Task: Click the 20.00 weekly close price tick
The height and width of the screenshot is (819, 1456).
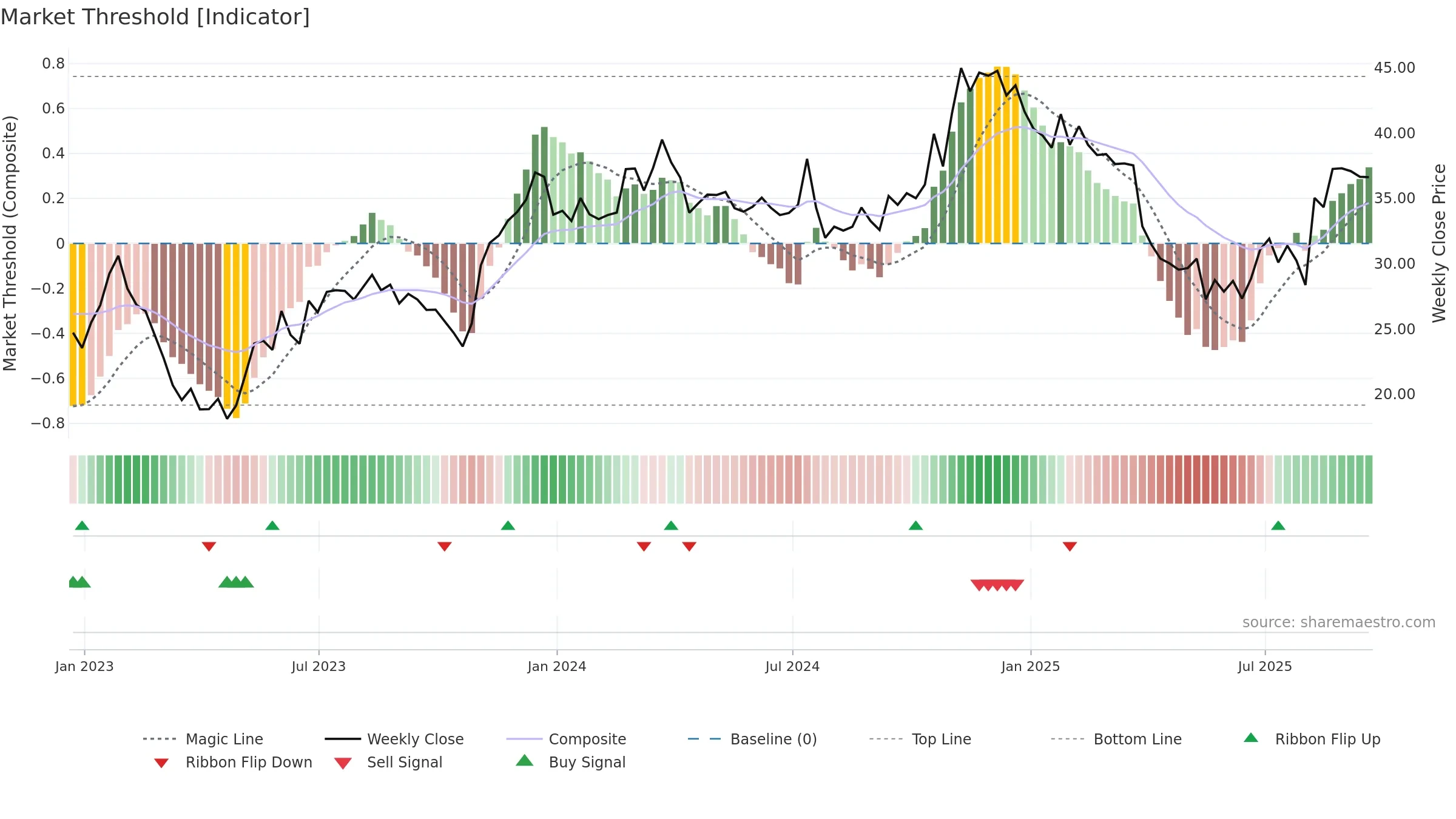Action: pyautogui.click(x=1394, y=394)
